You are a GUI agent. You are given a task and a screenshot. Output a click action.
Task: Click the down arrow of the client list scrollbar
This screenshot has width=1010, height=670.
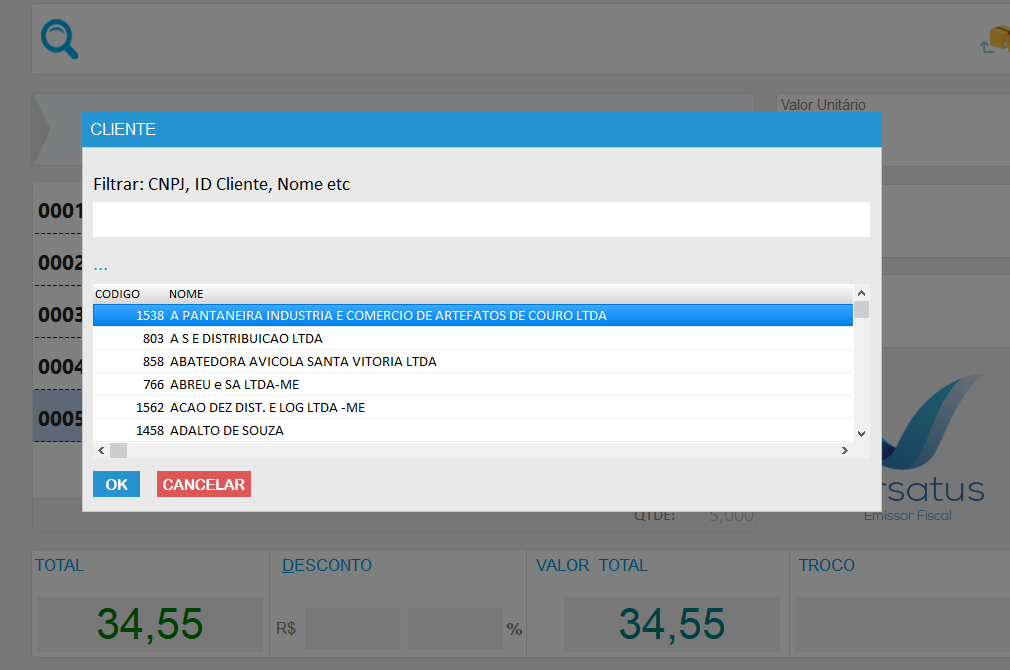point(861,433)
